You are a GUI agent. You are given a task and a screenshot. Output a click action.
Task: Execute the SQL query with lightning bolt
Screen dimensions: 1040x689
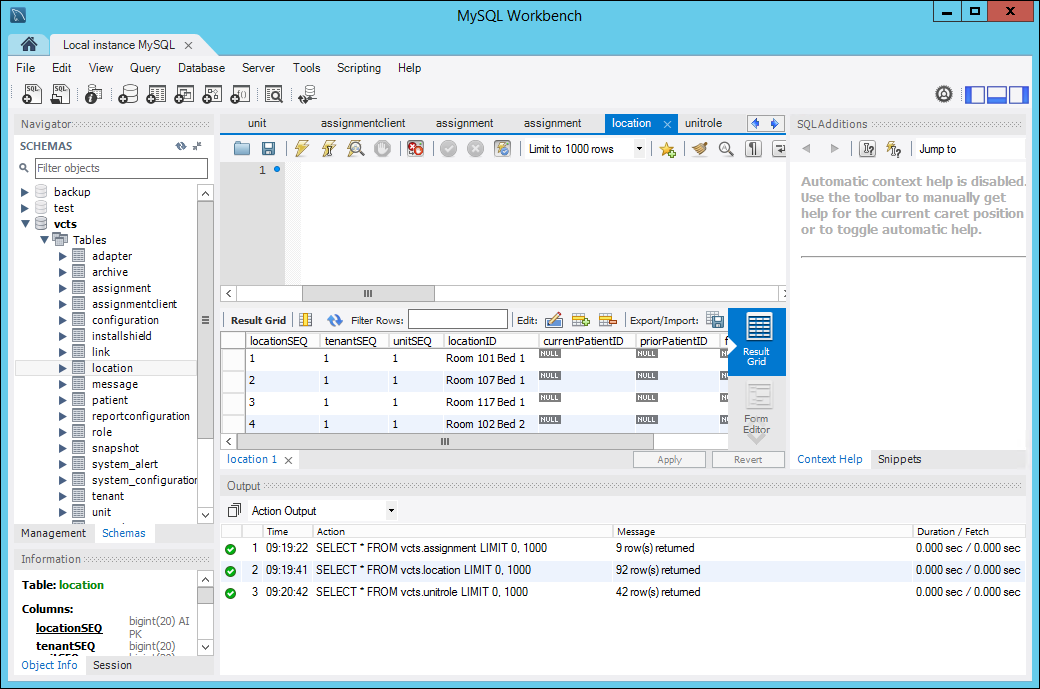[x=301, y=149]
